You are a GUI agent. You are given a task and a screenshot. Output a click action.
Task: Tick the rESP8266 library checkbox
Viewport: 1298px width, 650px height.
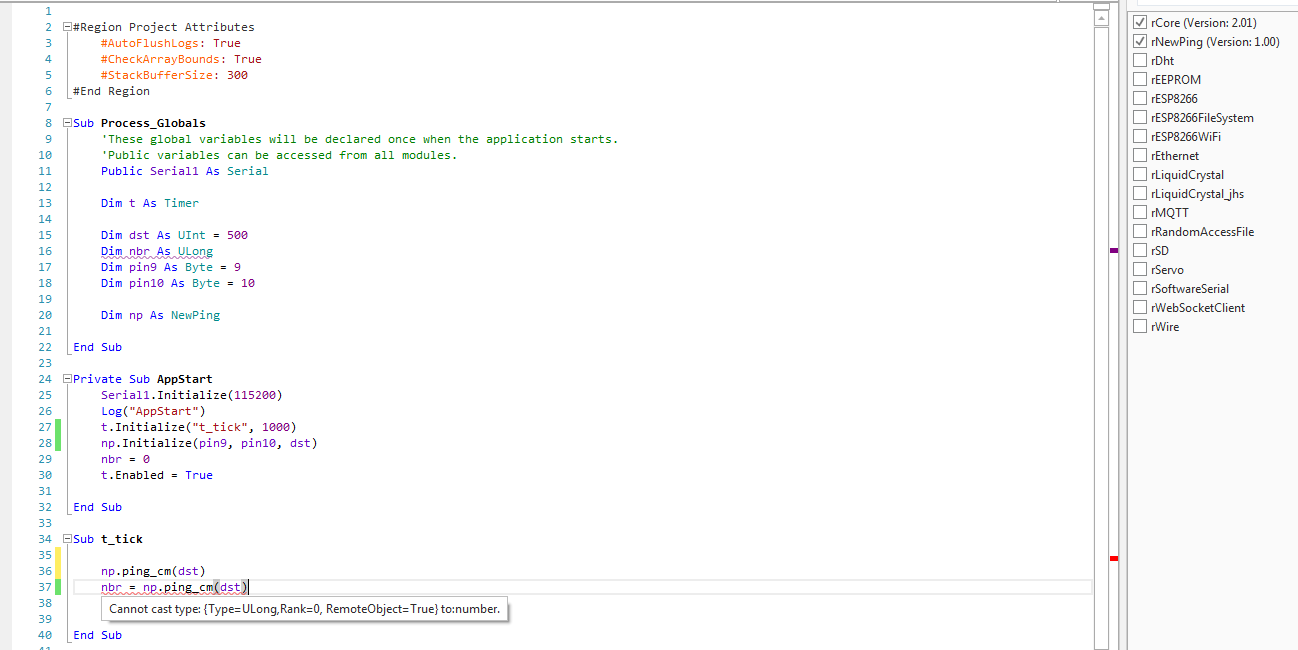tap(1140, 98)
